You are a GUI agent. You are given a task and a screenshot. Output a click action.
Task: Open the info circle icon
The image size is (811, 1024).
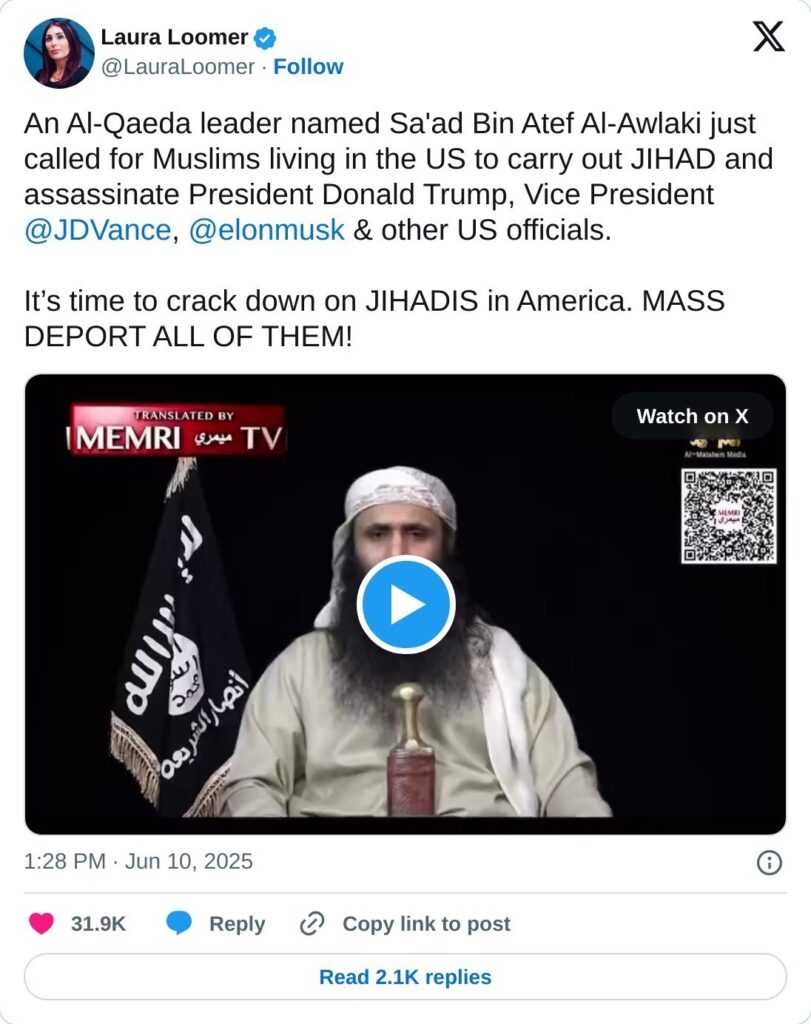click(x=769, y=863)
